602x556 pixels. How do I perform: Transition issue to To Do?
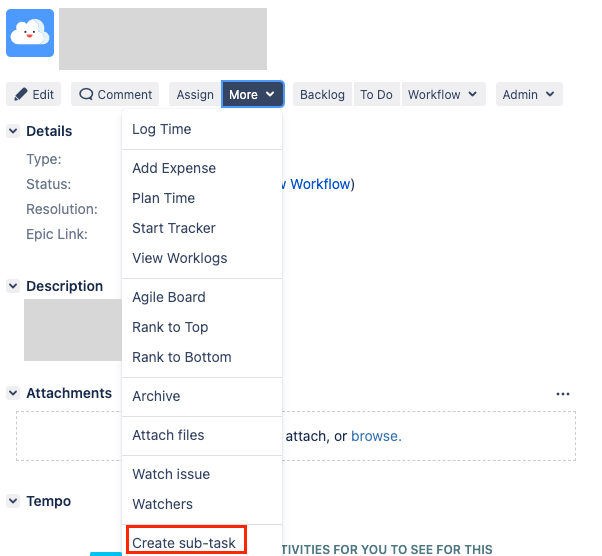click(x=376, y=94)
